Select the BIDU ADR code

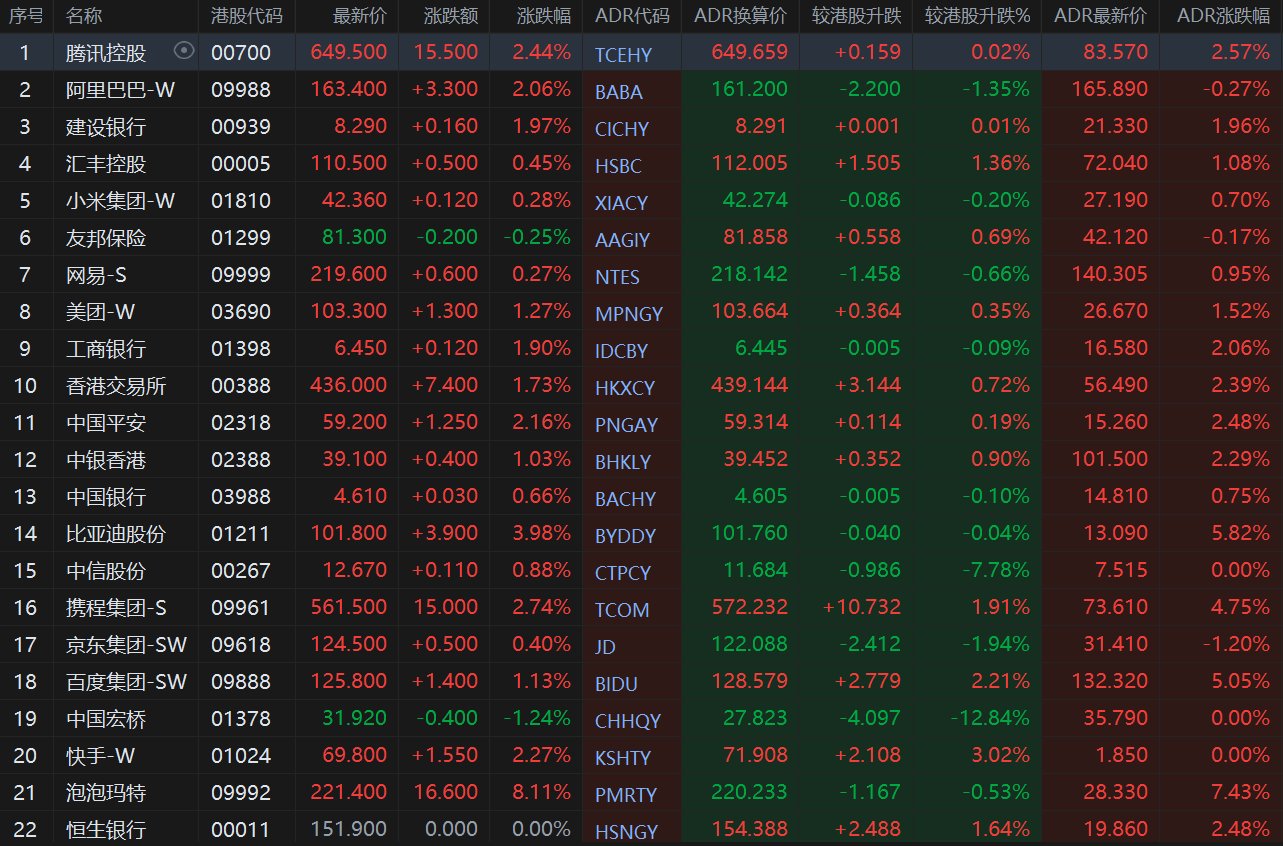point(616,684)
